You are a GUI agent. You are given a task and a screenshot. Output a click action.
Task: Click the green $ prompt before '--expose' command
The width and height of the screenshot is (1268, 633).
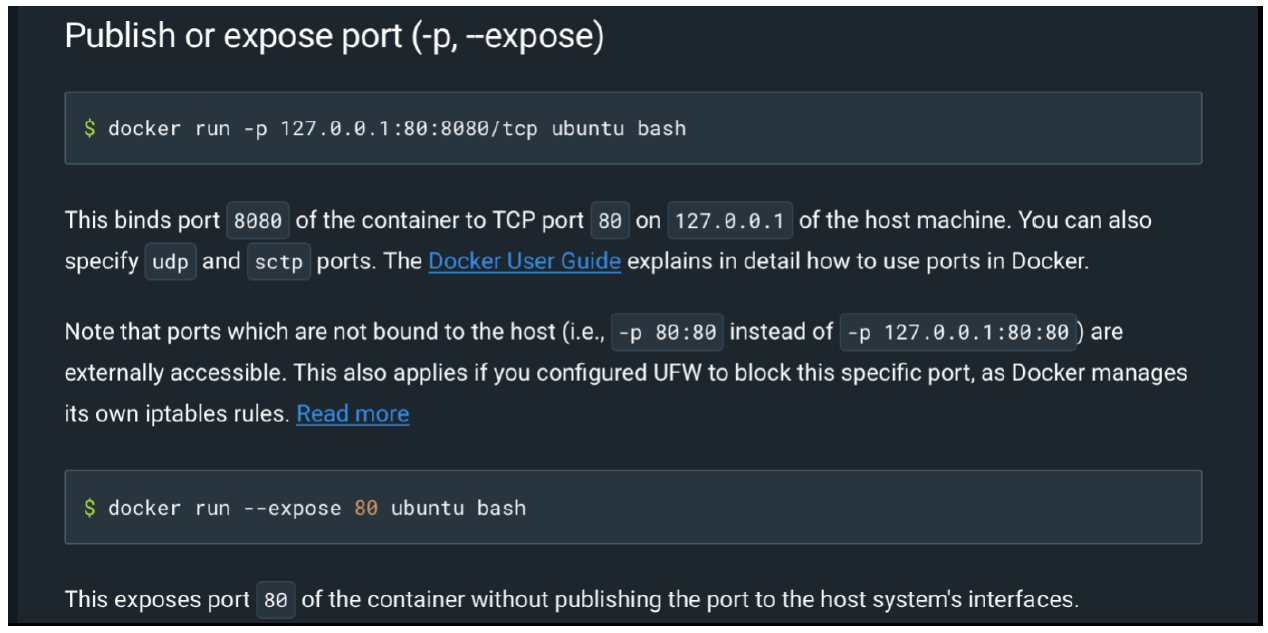90,508
